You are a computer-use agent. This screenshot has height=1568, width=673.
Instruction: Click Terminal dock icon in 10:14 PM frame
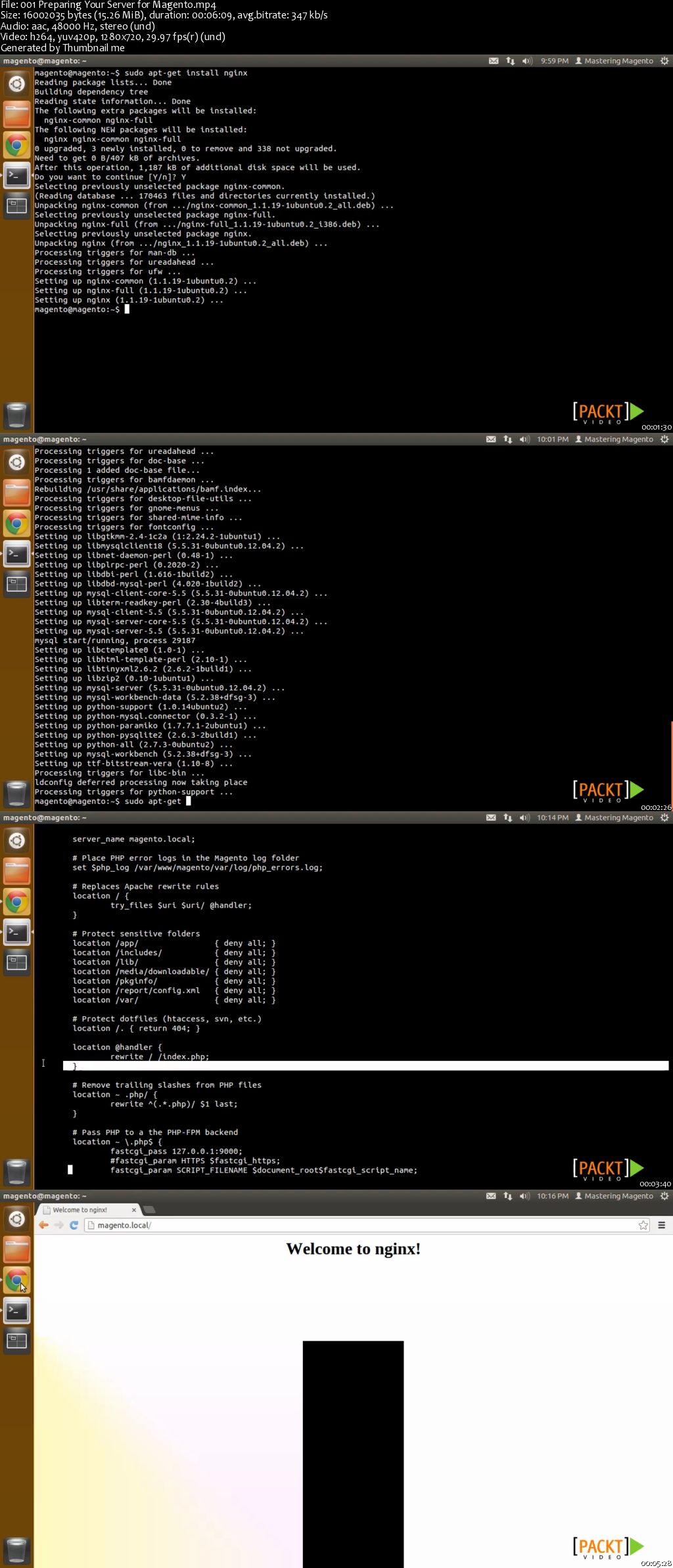pyautogui.click(x=16, y=932)
